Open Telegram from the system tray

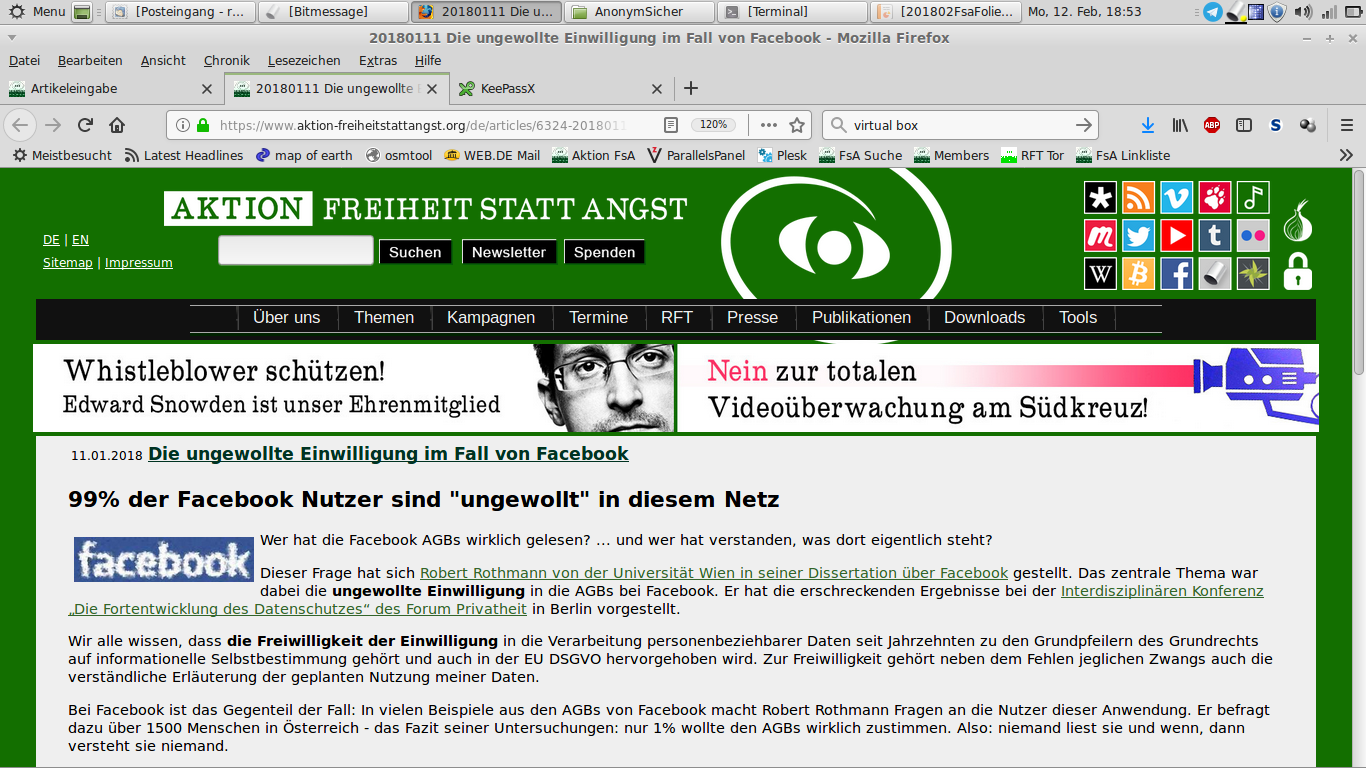1212,12
